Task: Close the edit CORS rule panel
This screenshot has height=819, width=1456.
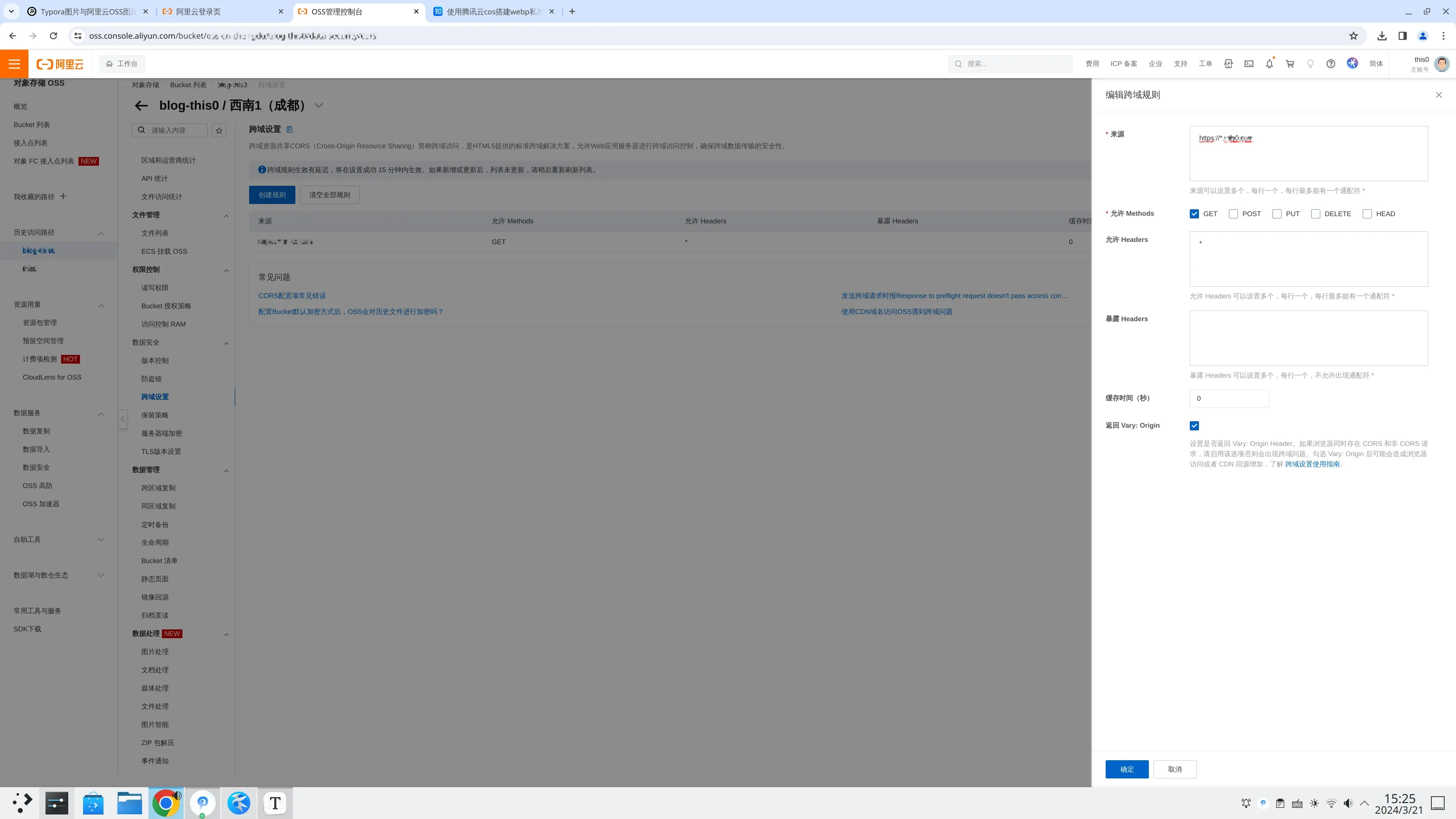Action: point(1439,95)
